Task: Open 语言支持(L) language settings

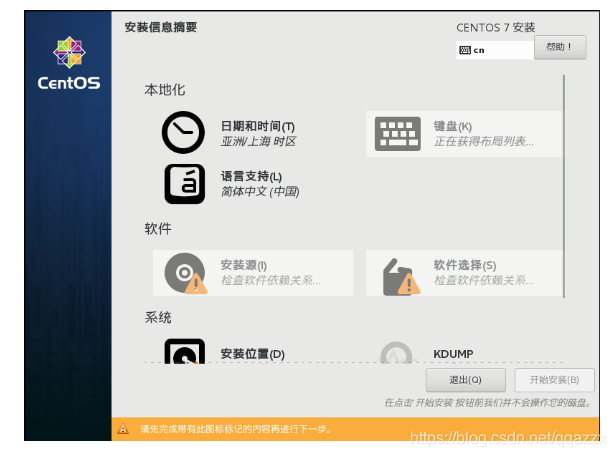Action: tap(251, 176)
